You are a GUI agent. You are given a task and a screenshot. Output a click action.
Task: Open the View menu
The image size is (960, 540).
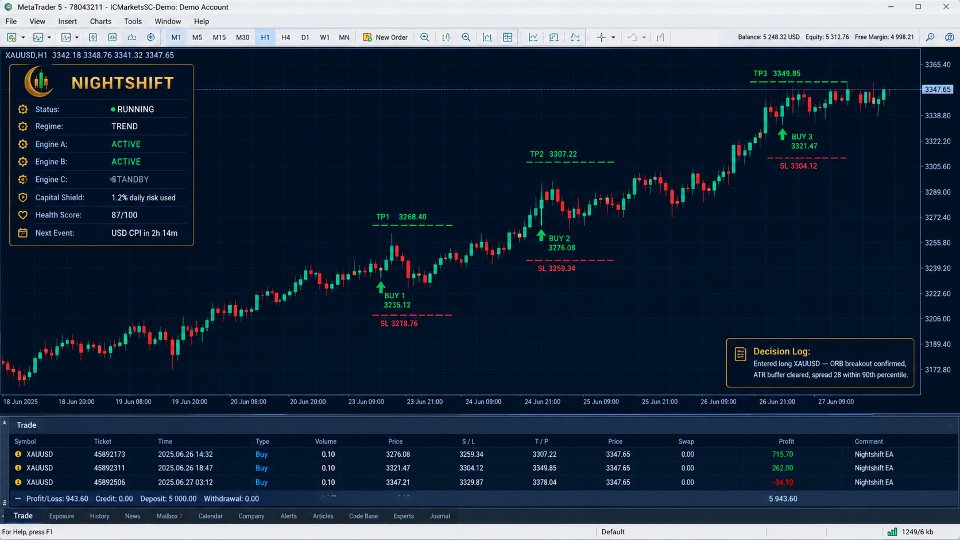click(x=37, y=21)
